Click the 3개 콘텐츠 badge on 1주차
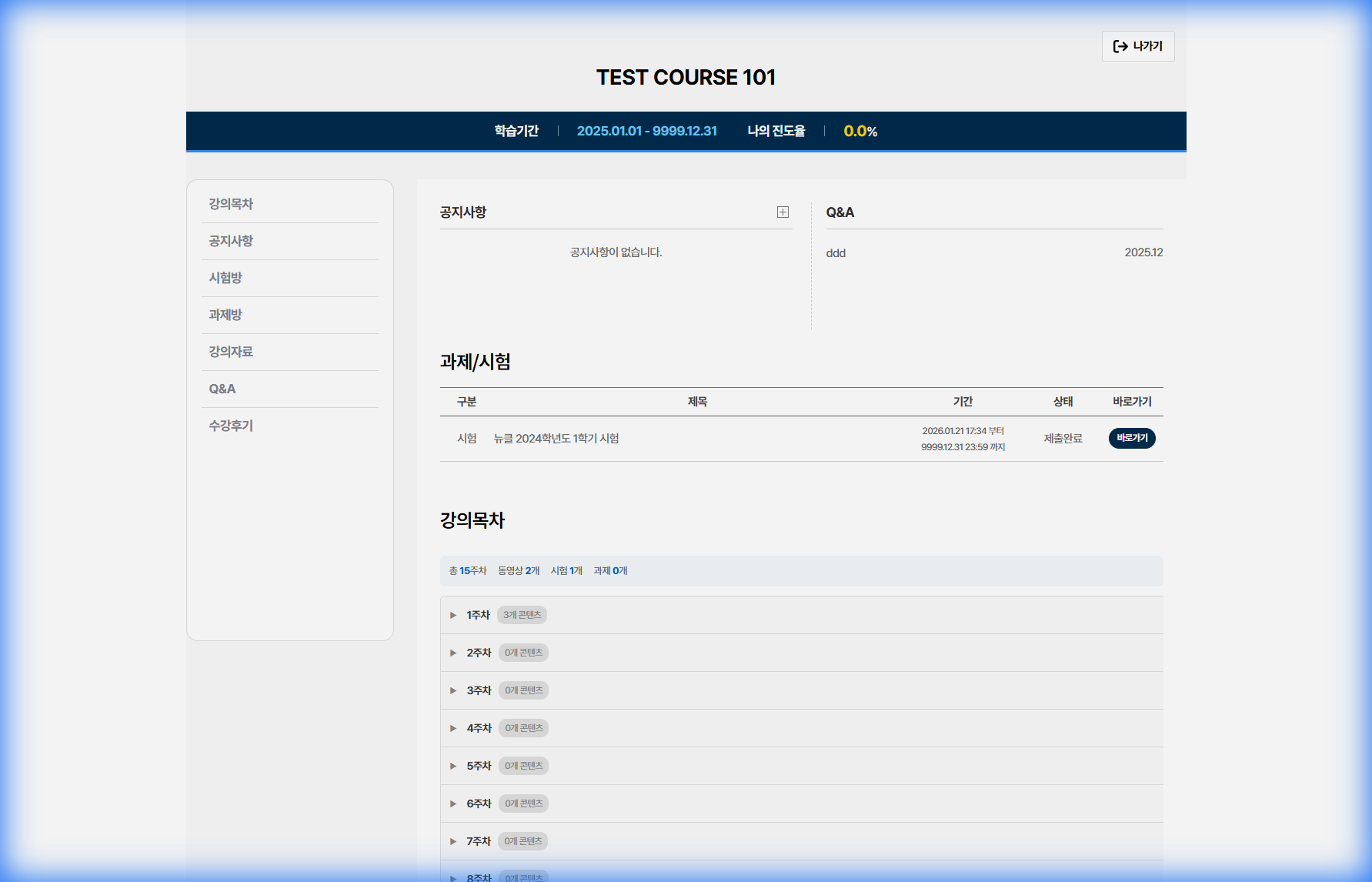 522,615
